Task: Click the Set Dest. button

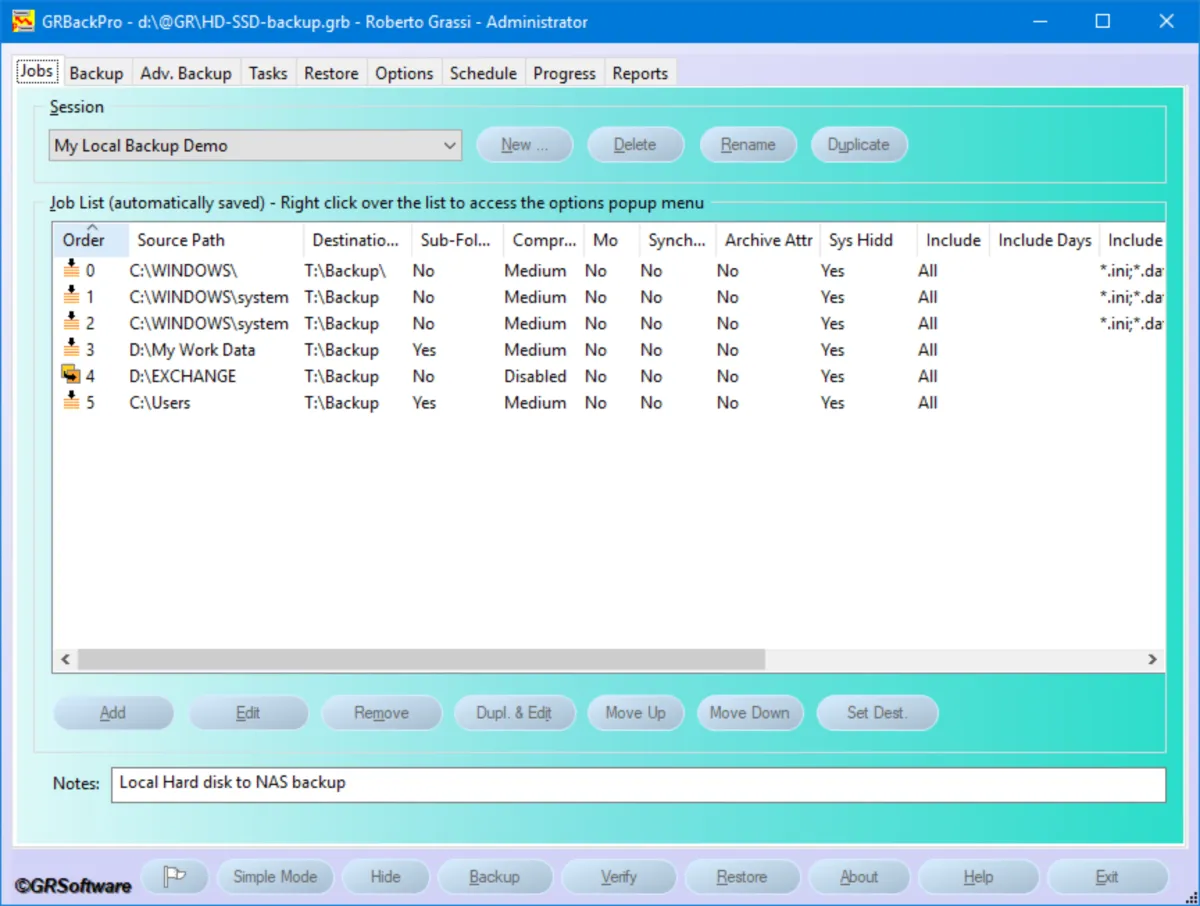Action: 877,713
